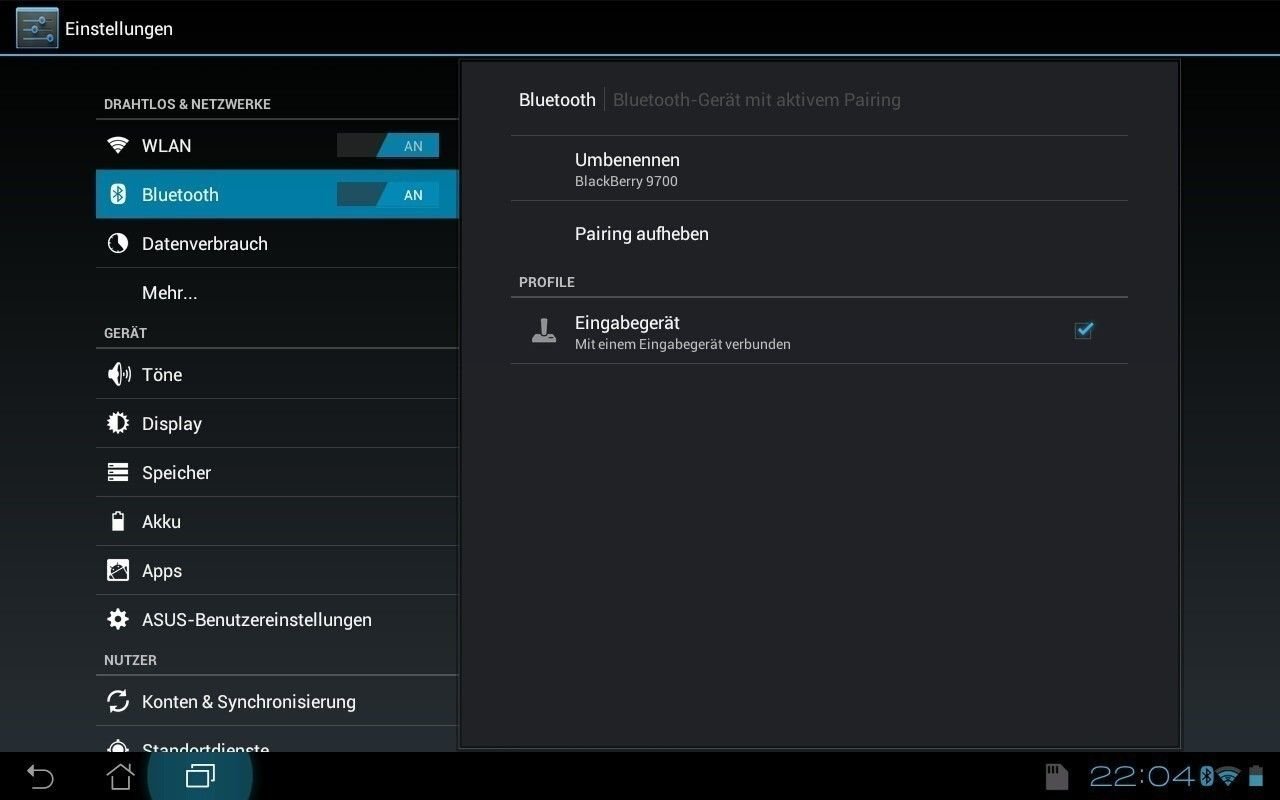Screen dimensions: 1280x800
Task: Tap the Apps icon in sidebar
Action: tap(118, 570)
